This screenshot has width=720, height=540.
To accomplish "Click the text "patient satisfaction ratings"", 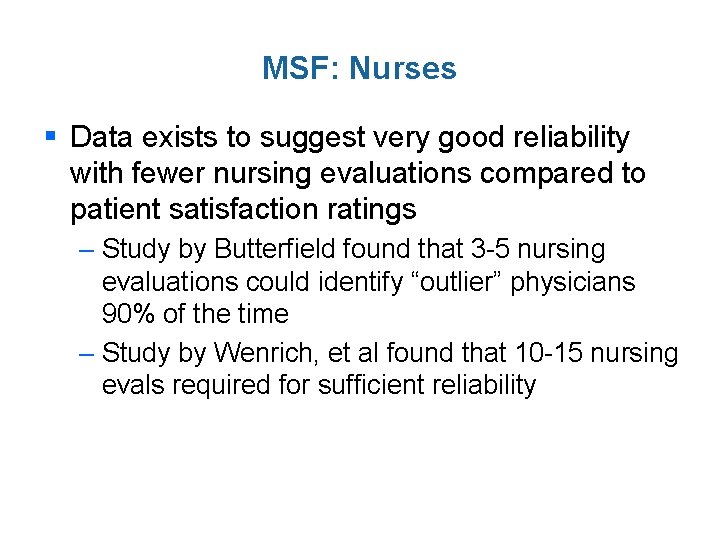I will [243, 209].
